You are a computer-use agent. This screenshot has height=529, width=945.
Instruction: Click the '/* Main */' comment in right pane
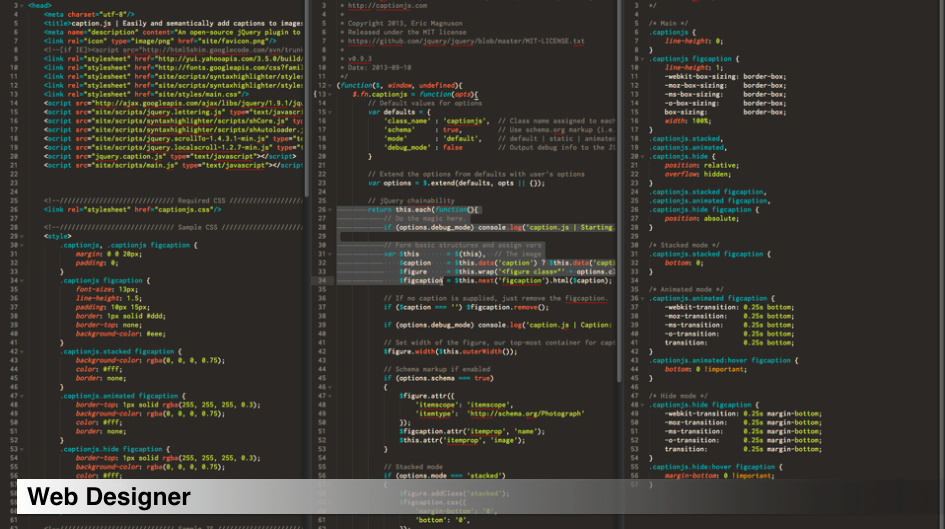click(669, 23)
